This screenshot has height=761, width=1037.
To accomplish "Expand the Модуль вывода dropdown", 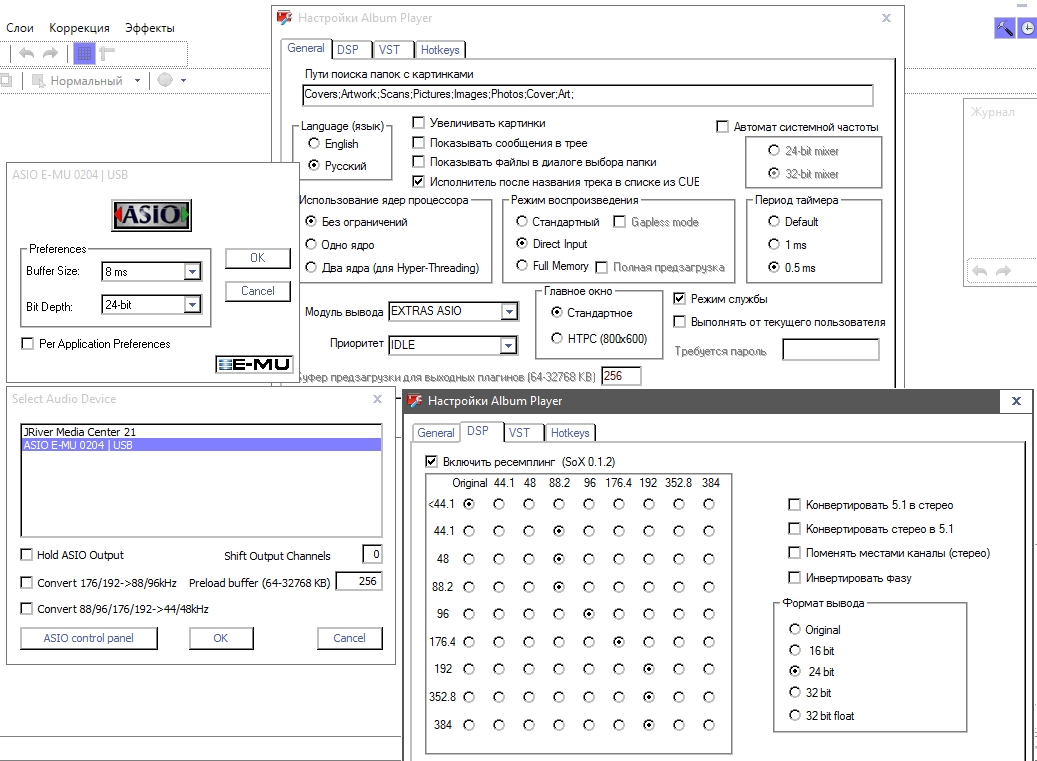I will [x=509, y=311].
